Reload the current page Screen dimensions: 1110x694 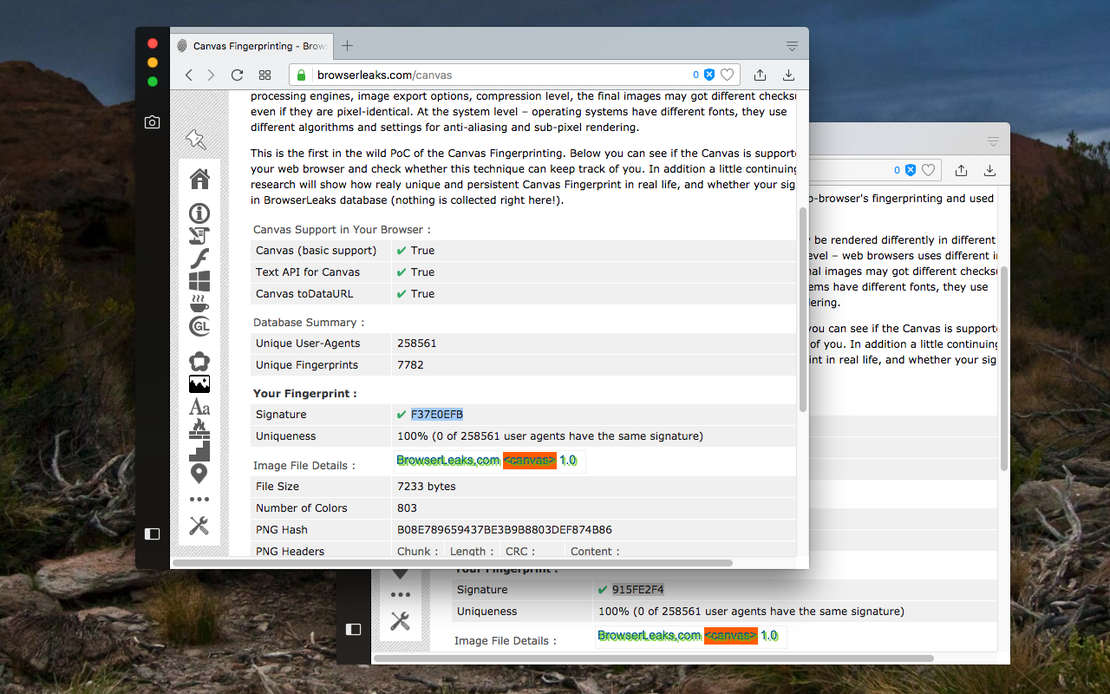(237, 74)
